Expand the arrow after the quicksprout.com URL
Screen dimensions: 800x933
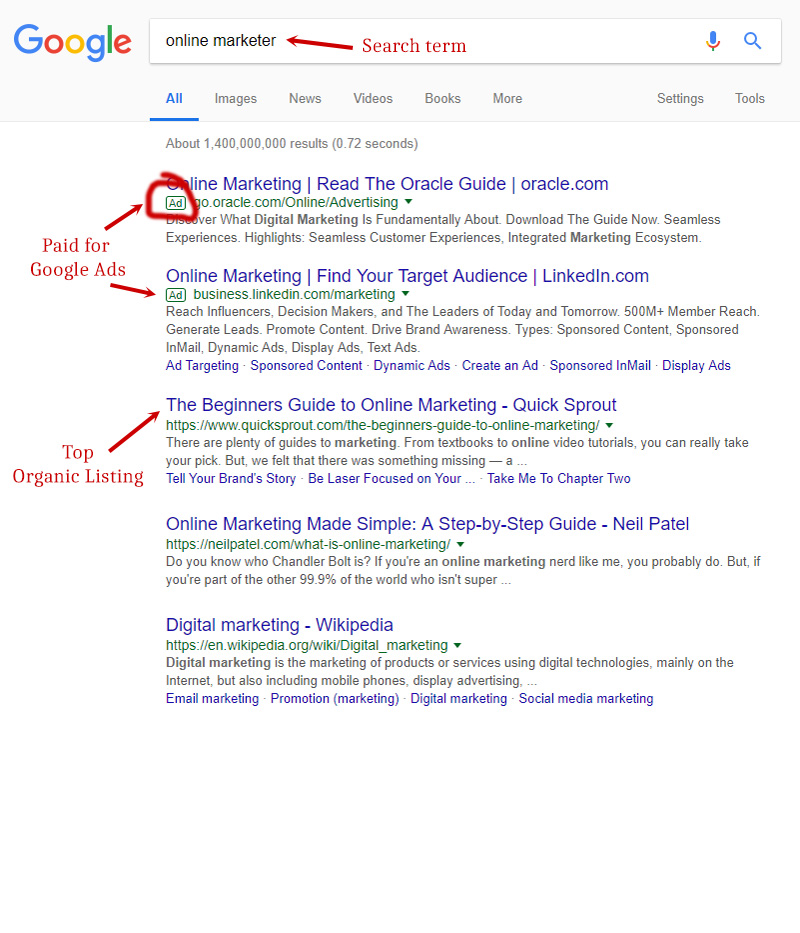pyautogui.click(x=609, y=425)
